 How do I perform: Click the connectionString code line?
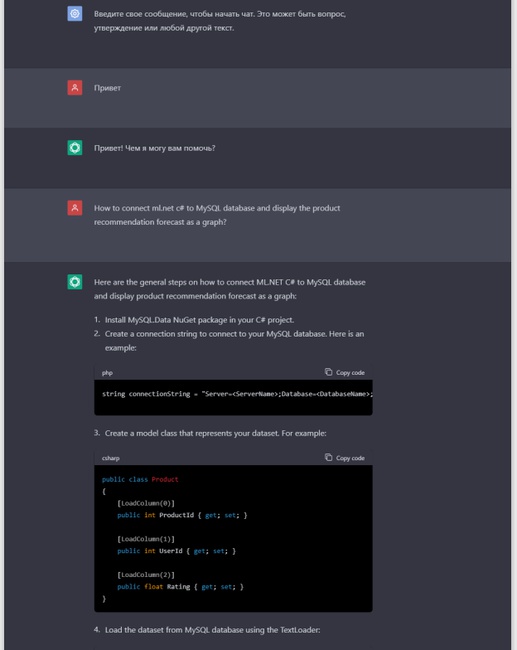point(237,394)
